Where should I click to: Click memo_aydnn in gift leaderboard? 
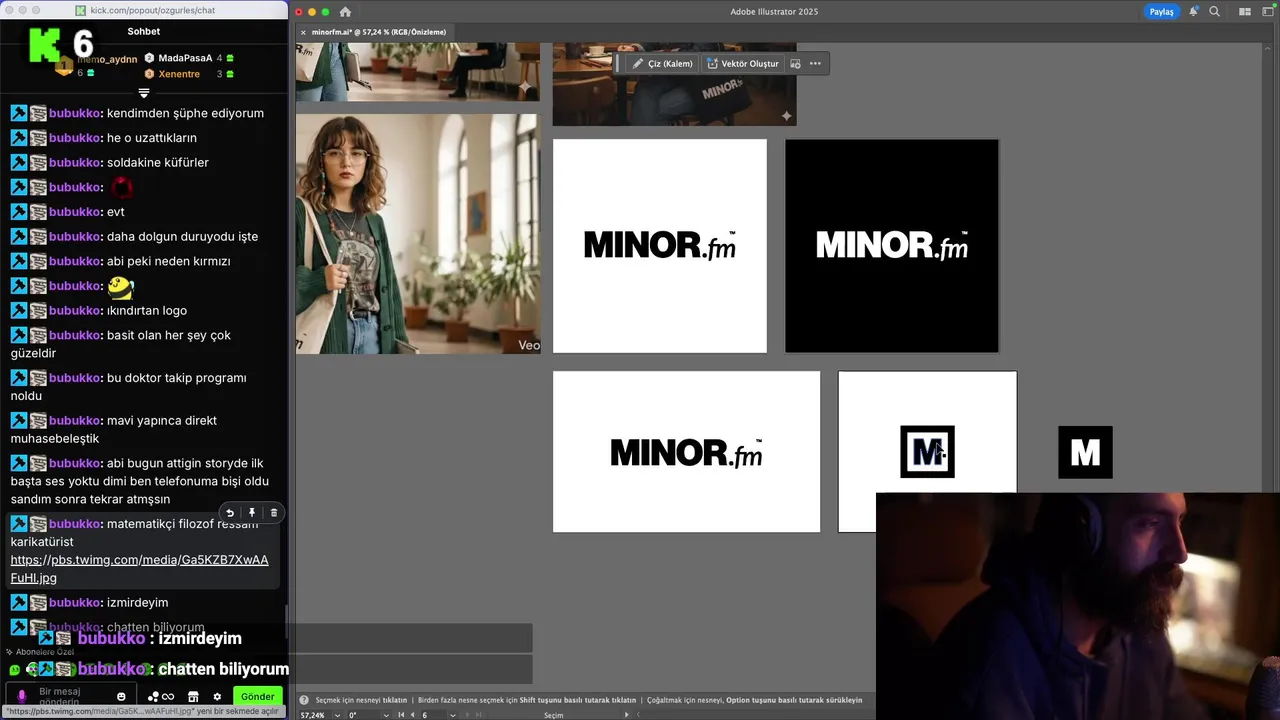click(x=107, y=60)
